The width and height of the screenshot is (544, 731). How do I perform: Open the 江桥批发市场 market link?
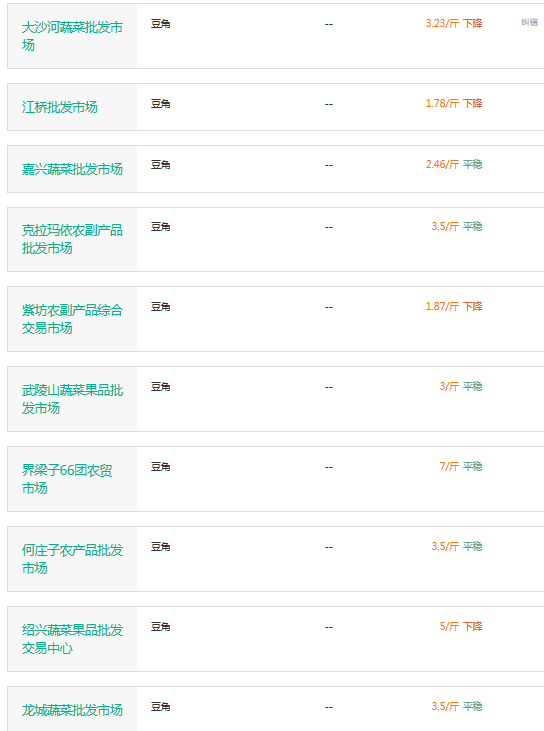[60, 107]
